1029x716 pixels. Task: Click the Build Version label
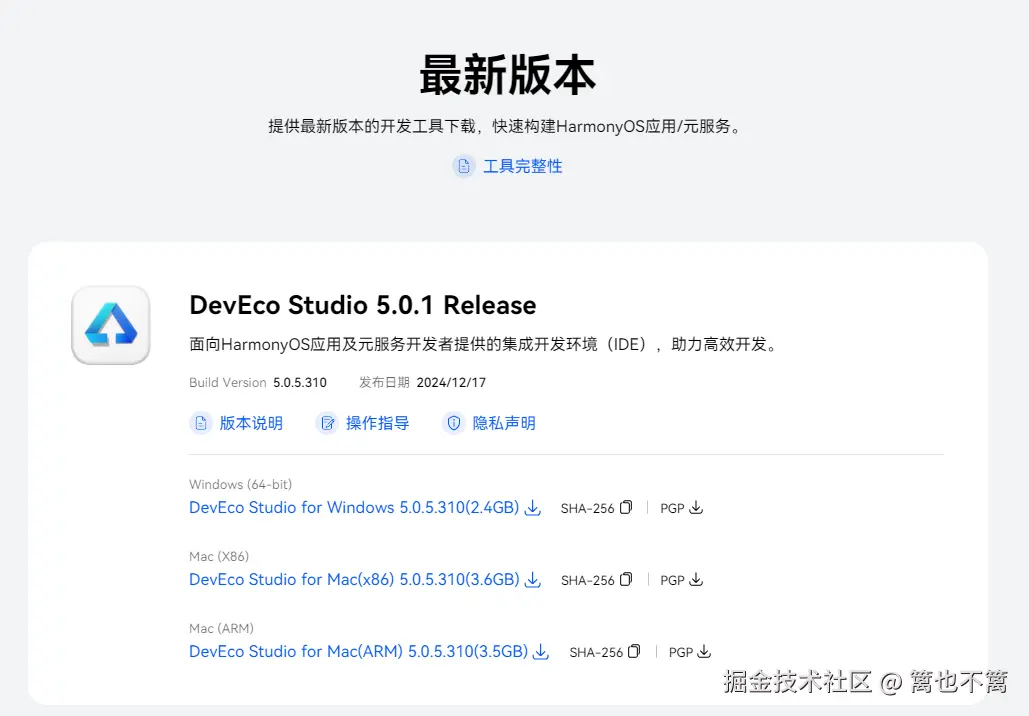click(x=228, y=383)
